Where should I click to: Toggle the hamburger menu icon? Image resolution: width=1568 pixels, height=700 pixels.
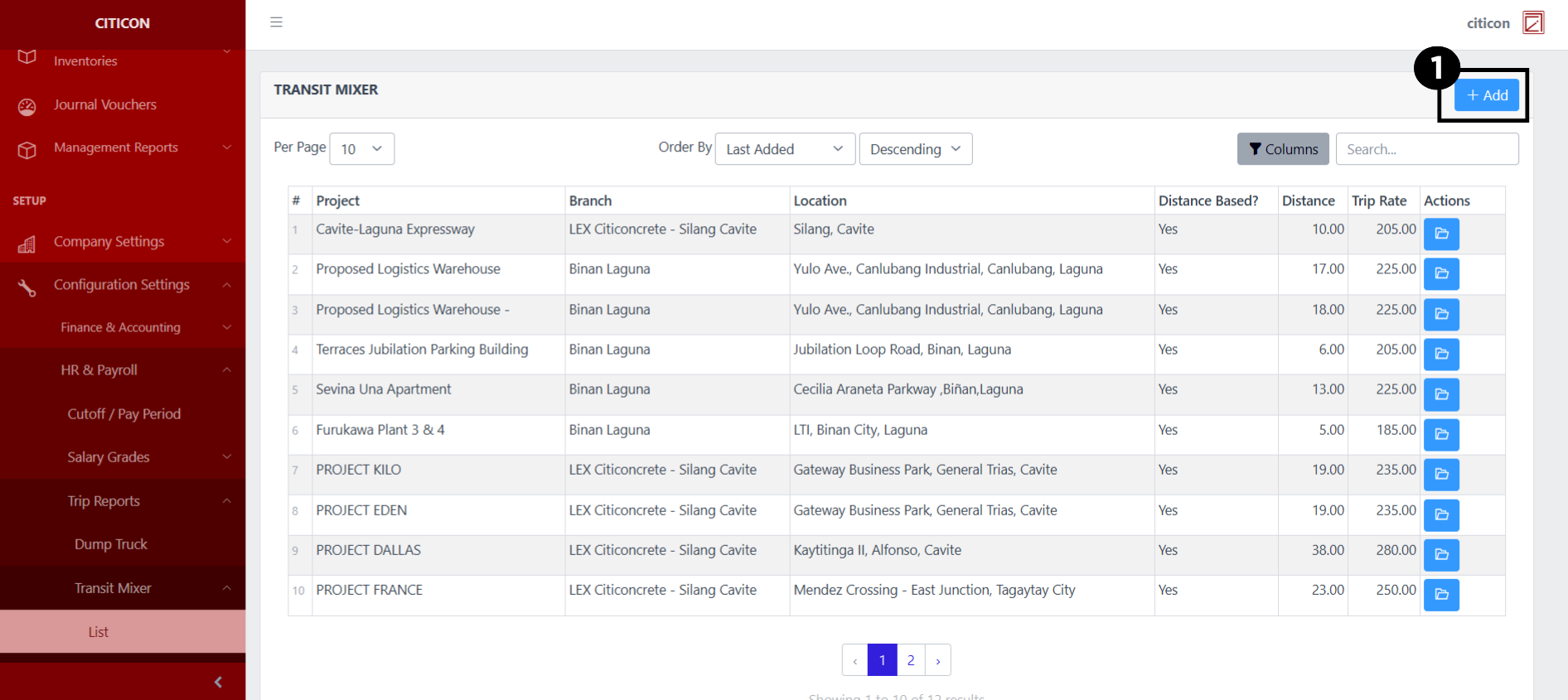pos(276,22)
